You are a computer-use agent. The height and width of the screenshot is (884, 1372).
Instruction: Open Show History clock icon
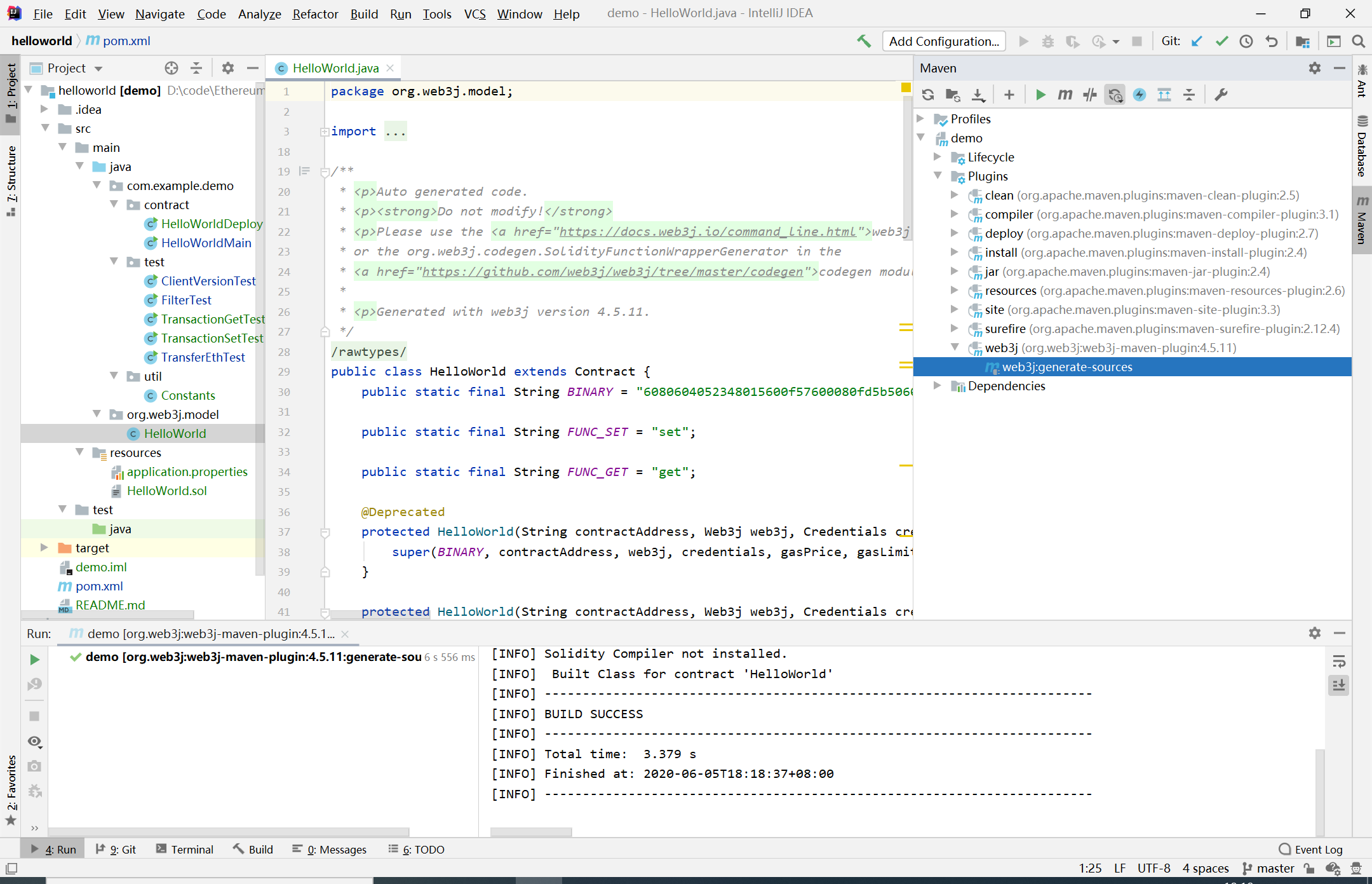(x=1246, y=41)
